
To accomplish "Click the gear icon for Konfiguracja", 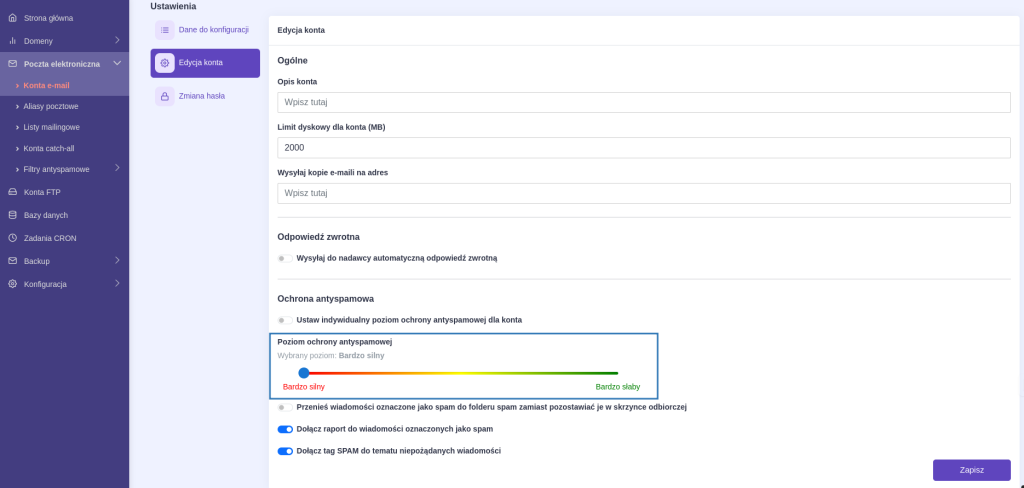I will pyautogui.click(x=12, y=284).
